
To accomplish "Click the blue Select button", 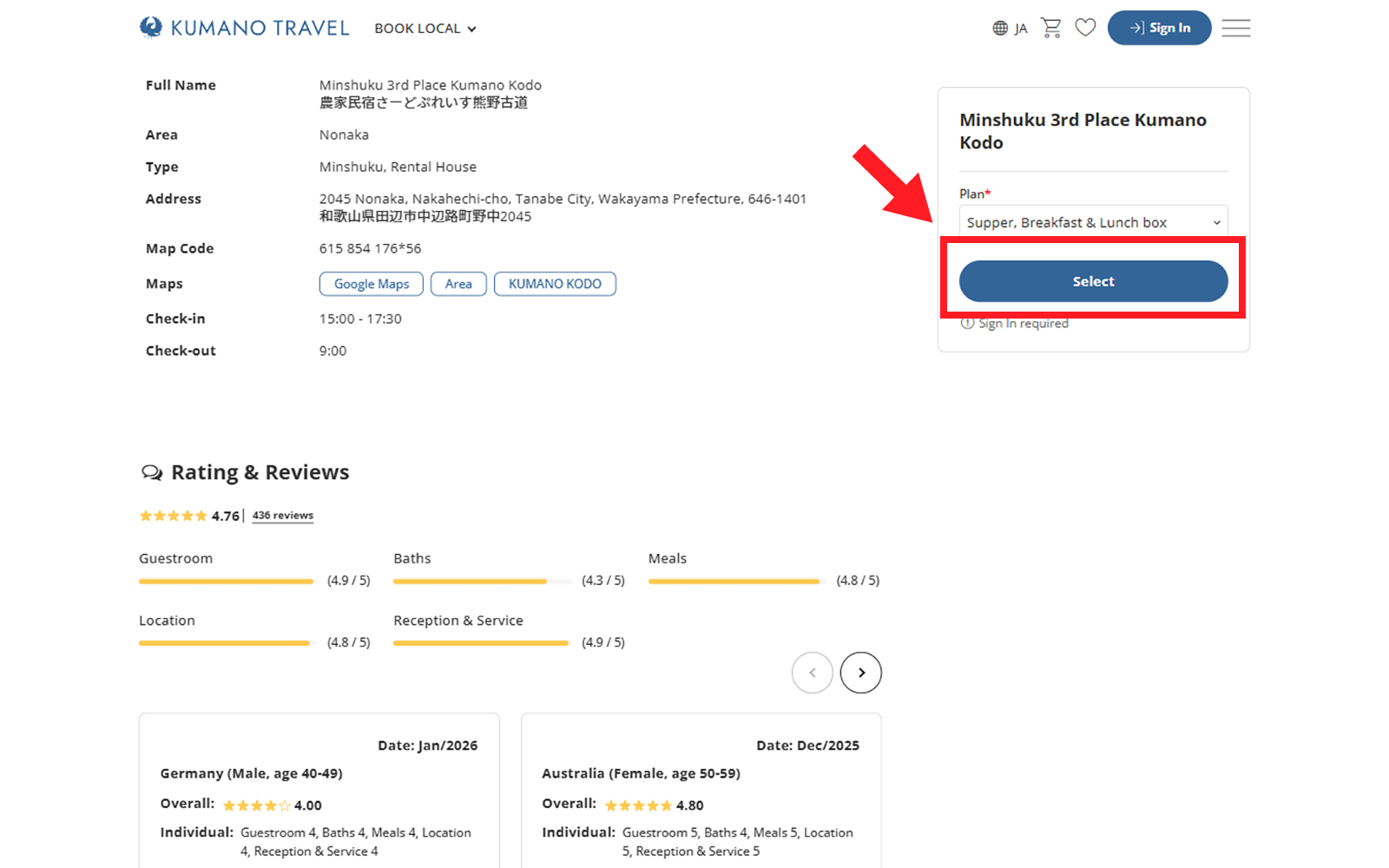I will 1093,281.
